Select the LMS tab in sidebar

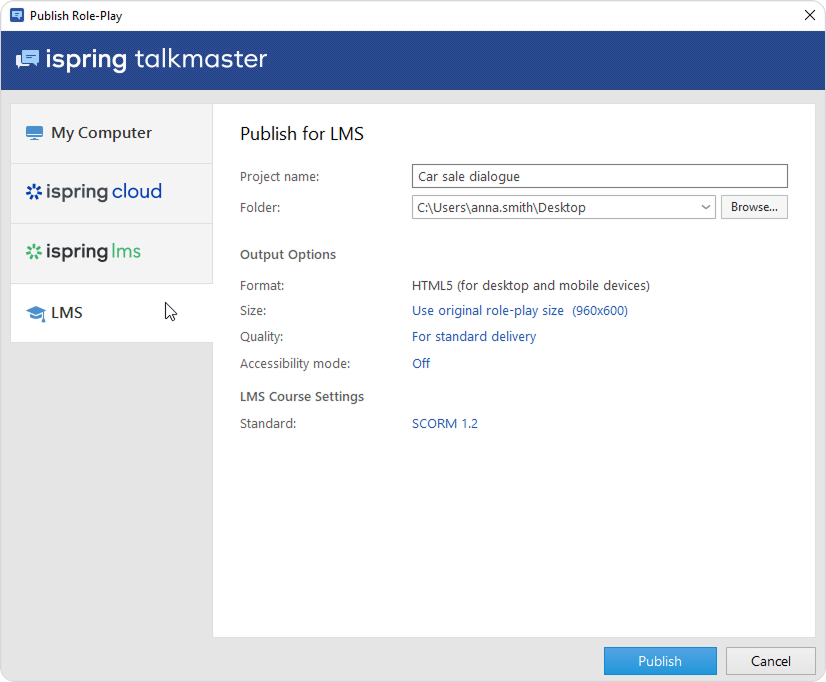click(111, 313)
